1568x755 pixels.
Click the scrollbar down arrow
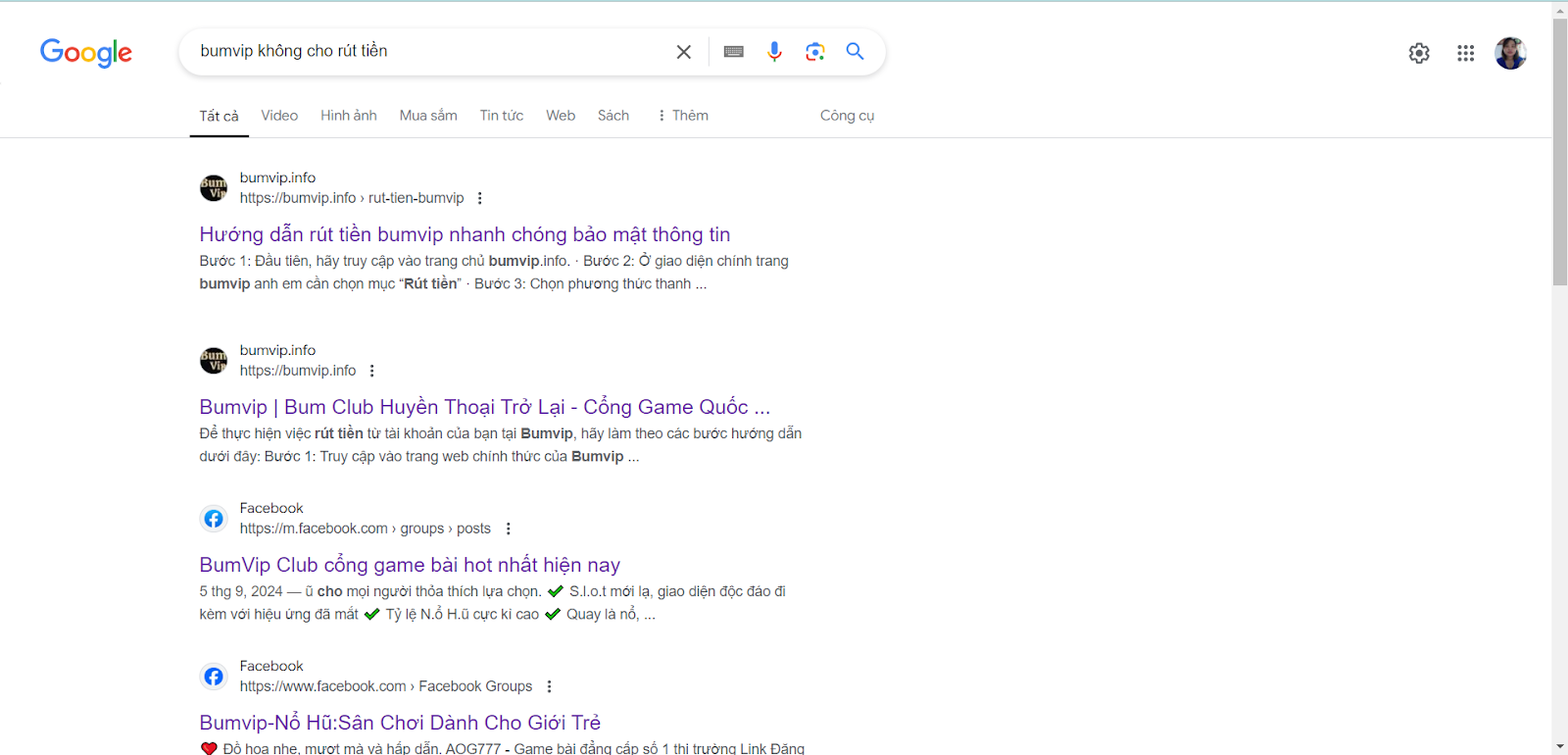1560,747
